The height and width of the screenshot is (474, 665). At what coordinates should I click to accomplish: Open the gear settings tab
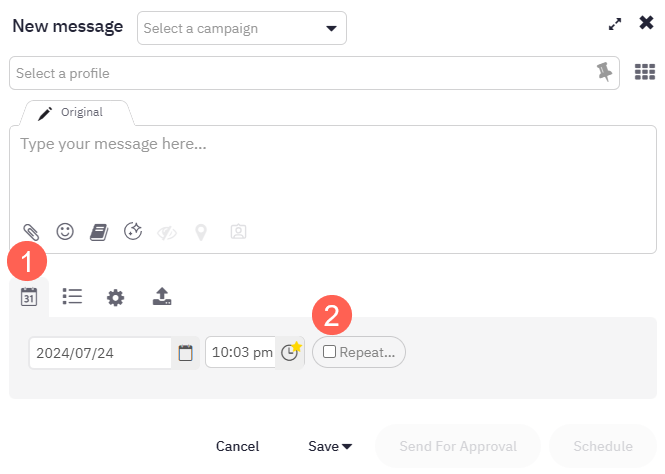(115, 298)
